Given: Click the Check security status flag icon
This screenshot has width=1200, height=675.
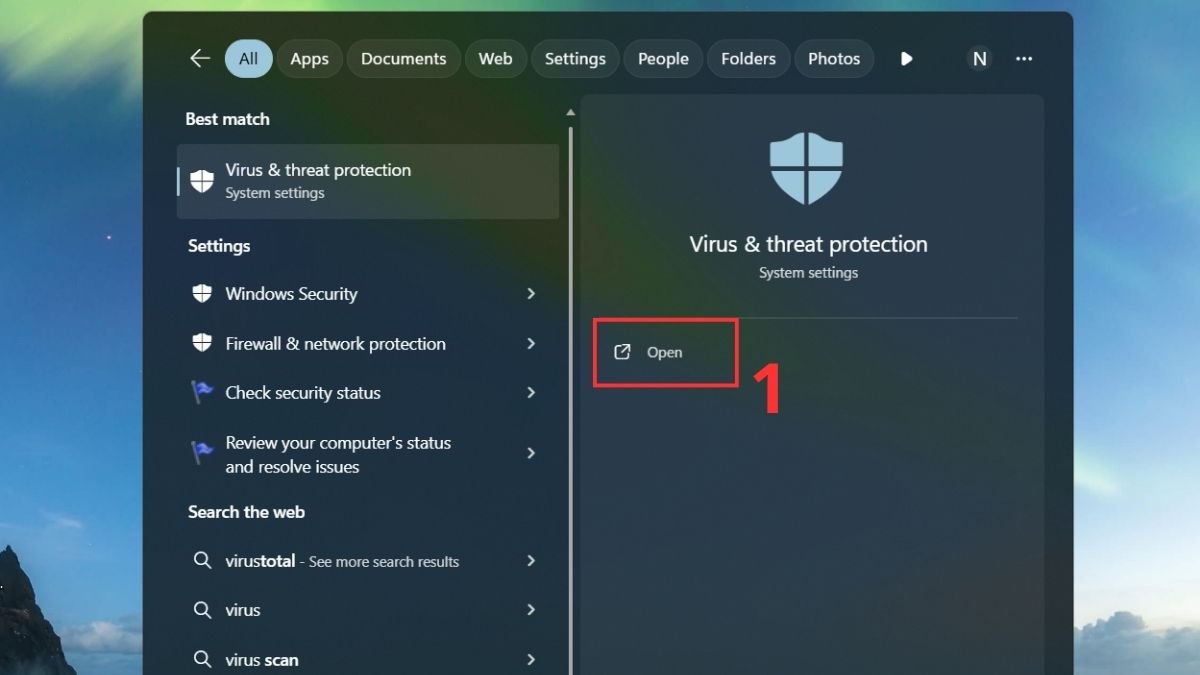Looking at the screenshot, I should 201,392.
